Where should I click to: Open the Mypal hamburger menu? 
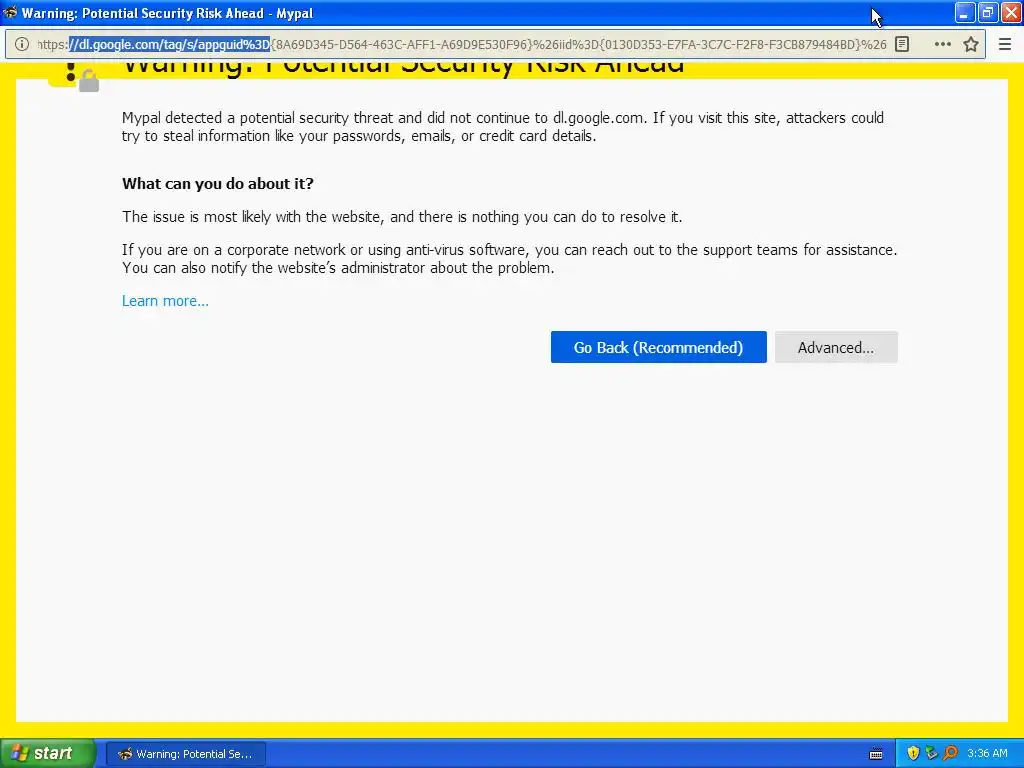1005,44
